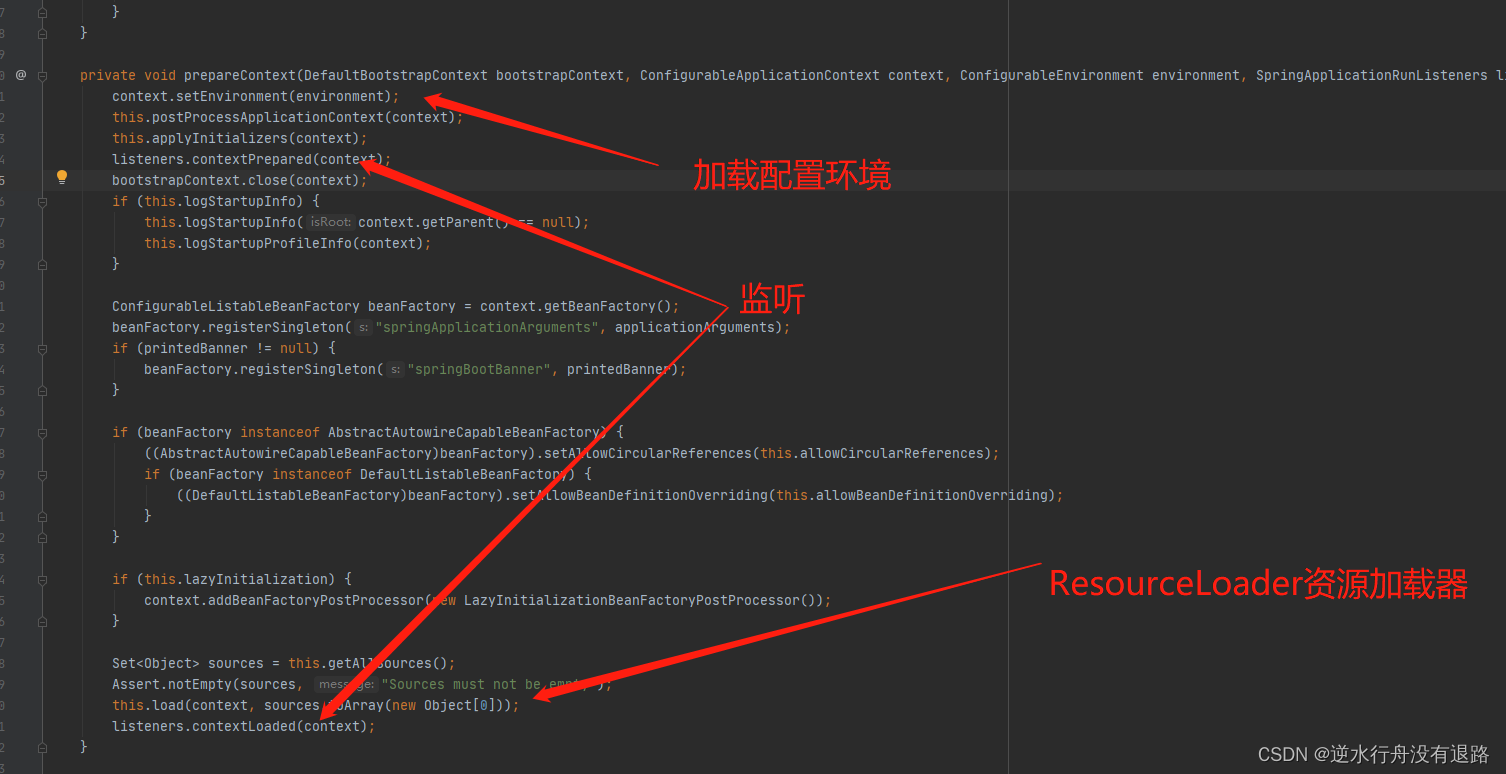Click "springBootBanner" string literal
This screenshot has width=1506, height=774.
479,369
